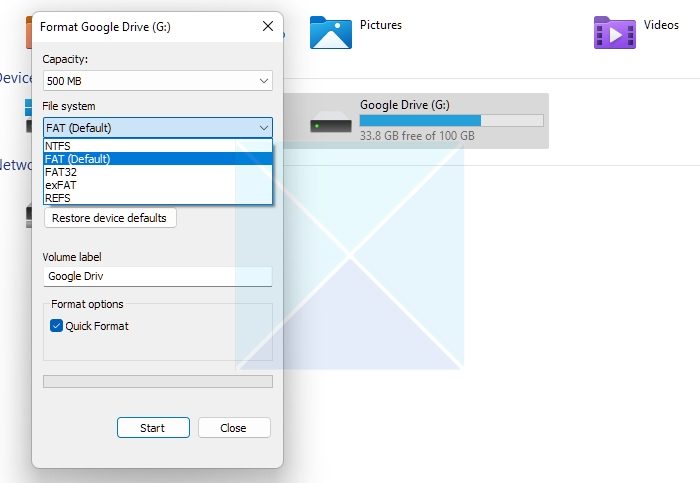
Task: Click the Videos folder label
Action: 661,25
